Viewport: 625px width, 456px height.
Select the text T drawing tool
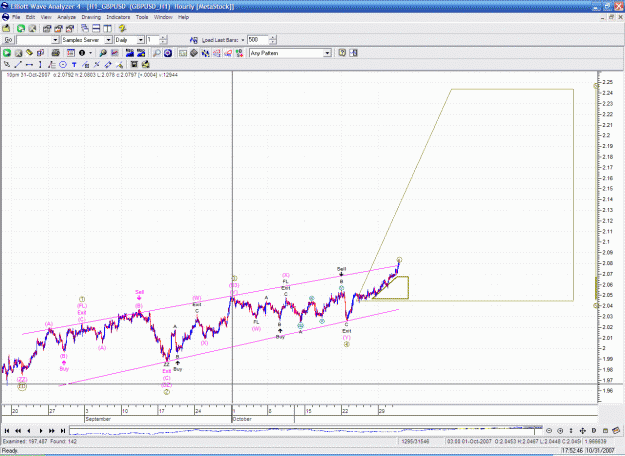pyautogui.click(x=74, y=65)
